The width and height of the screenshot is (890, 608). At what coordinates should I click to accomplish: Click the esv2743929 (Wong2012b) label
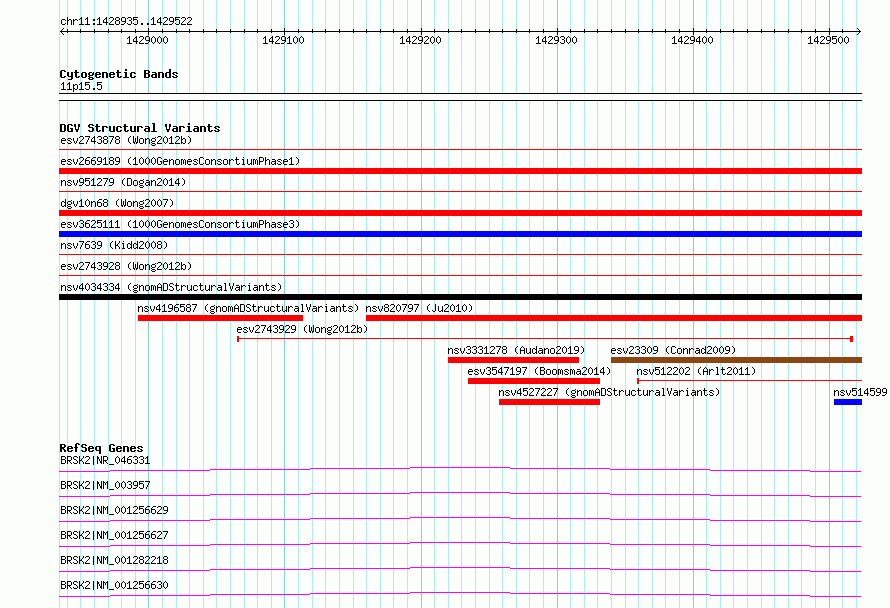[x=302, y=329]
